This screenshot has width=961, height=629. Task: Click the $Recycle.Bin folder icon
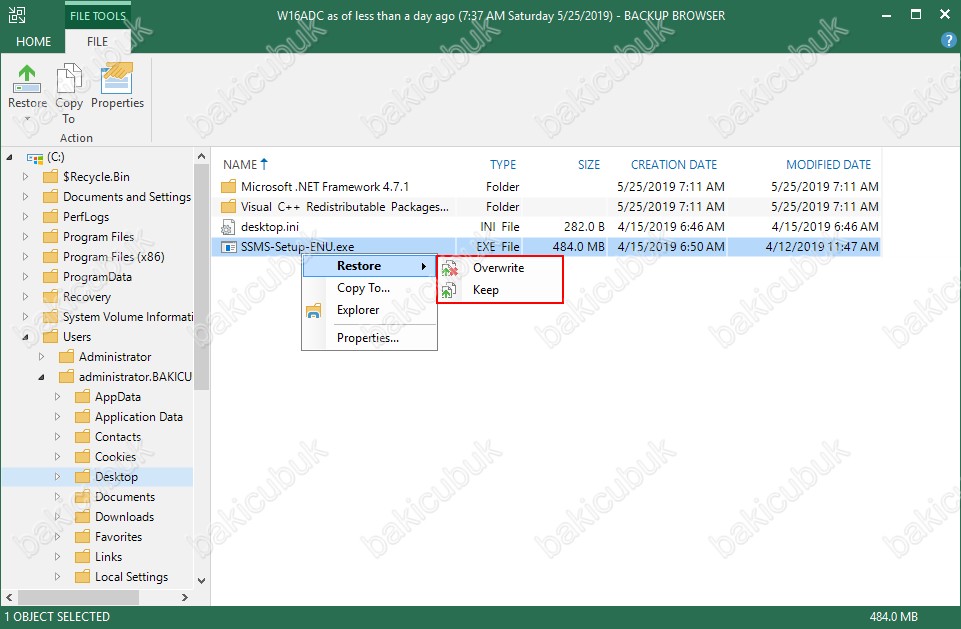click(x=51, y=177)
